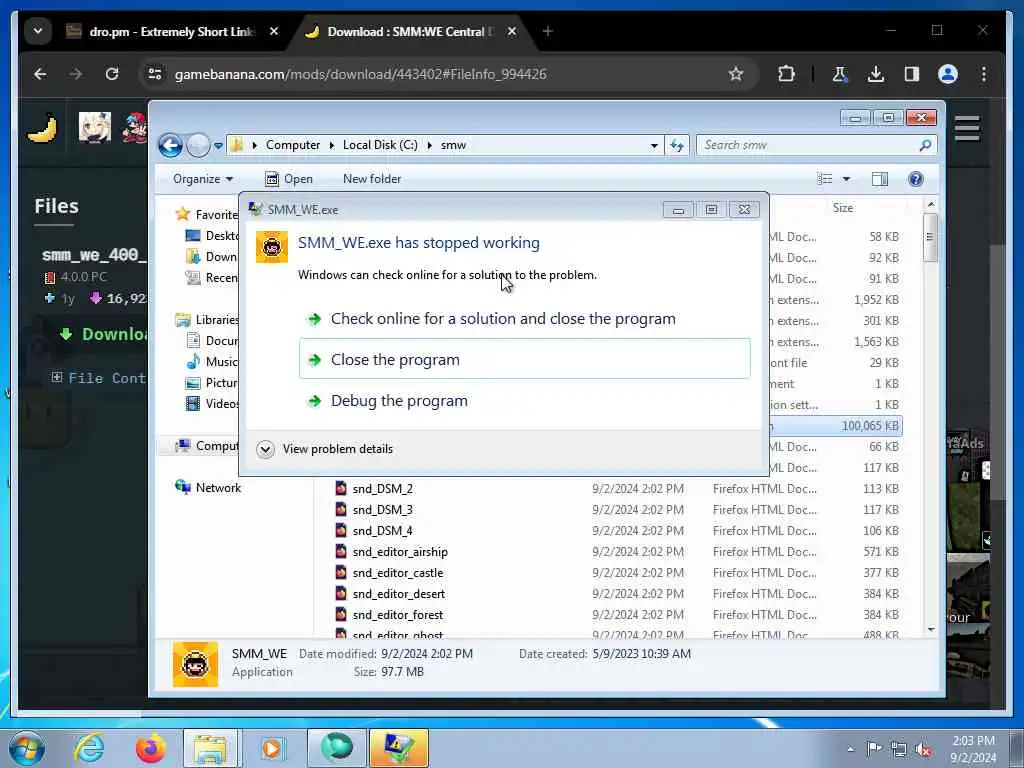Select snd_editor_desert file

pos(398,594)
